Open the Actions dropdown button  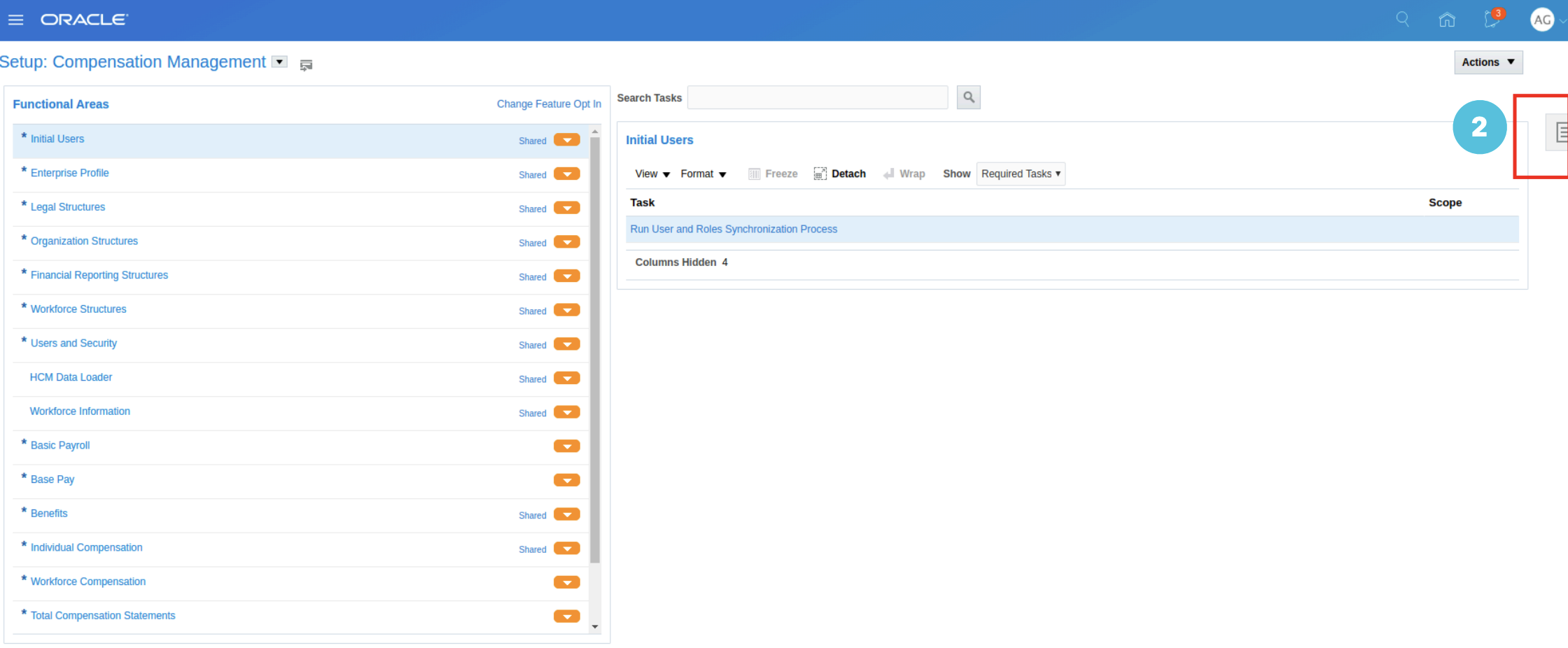(1488, 62)
